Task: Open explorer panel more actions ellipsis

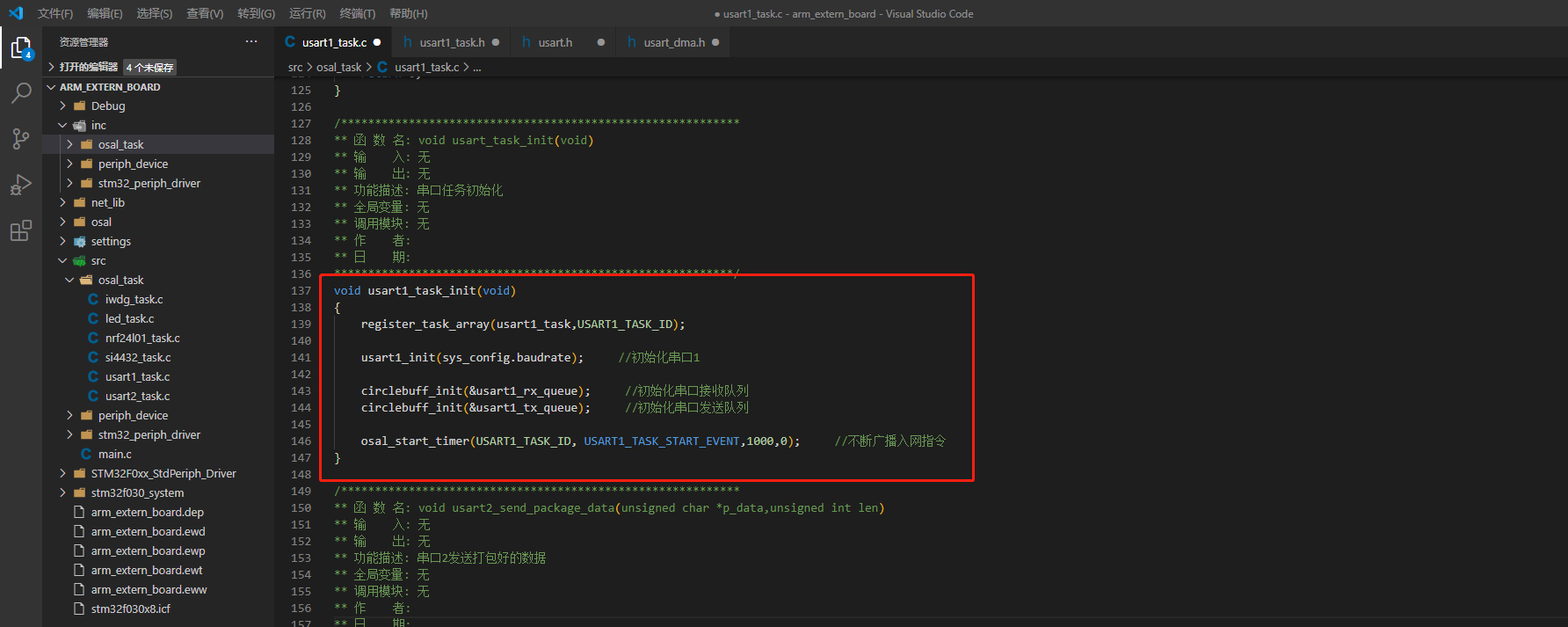Action: [x=251, y=42]
